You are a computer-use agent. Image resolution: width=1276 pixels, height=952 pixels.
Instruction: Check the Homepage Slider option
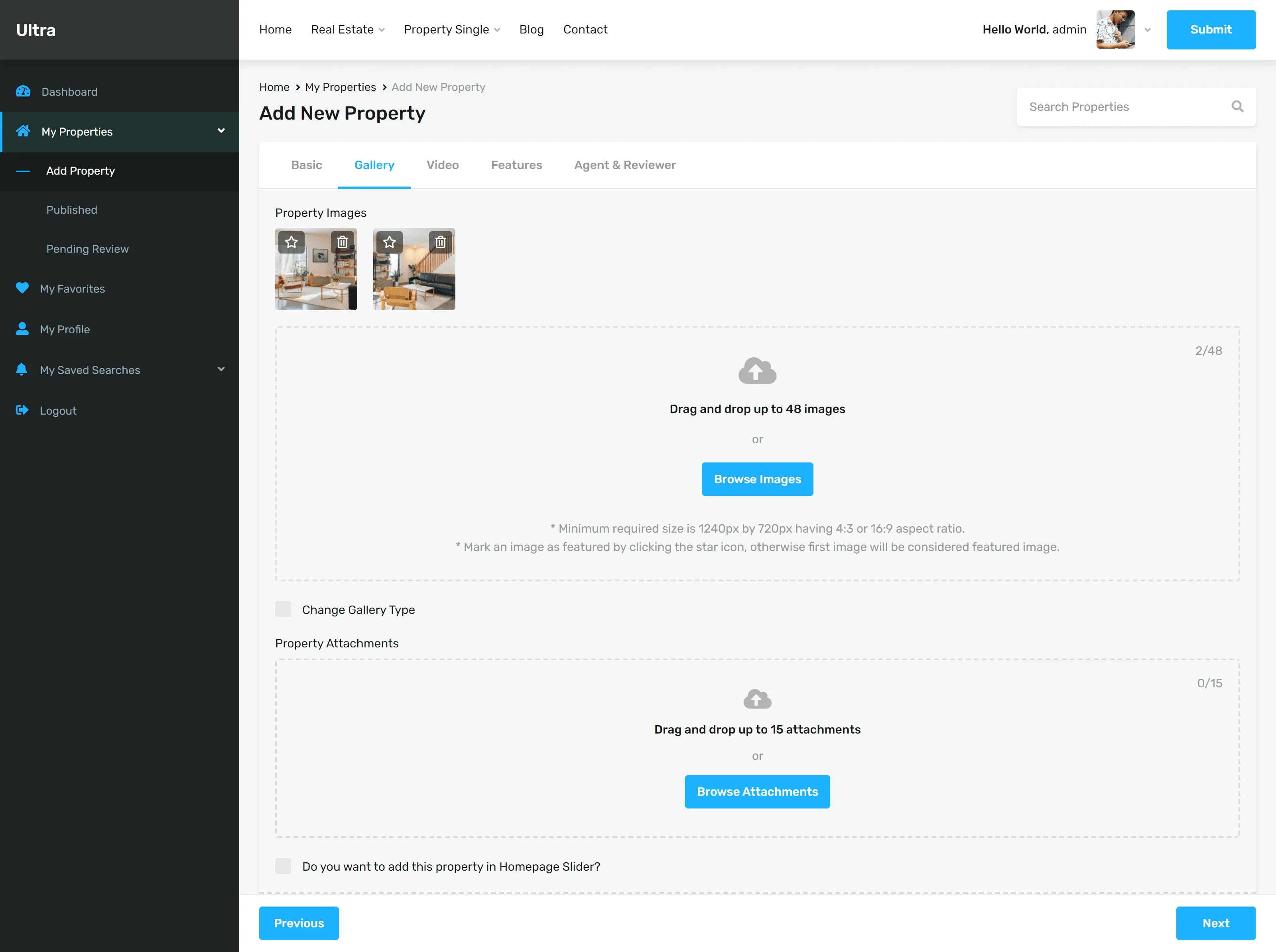click(283, 866)
